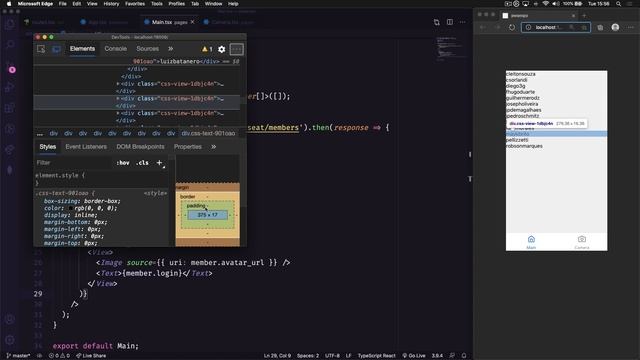Click the <style> source link of rule
640x360 pixels.
pos(155,193)
